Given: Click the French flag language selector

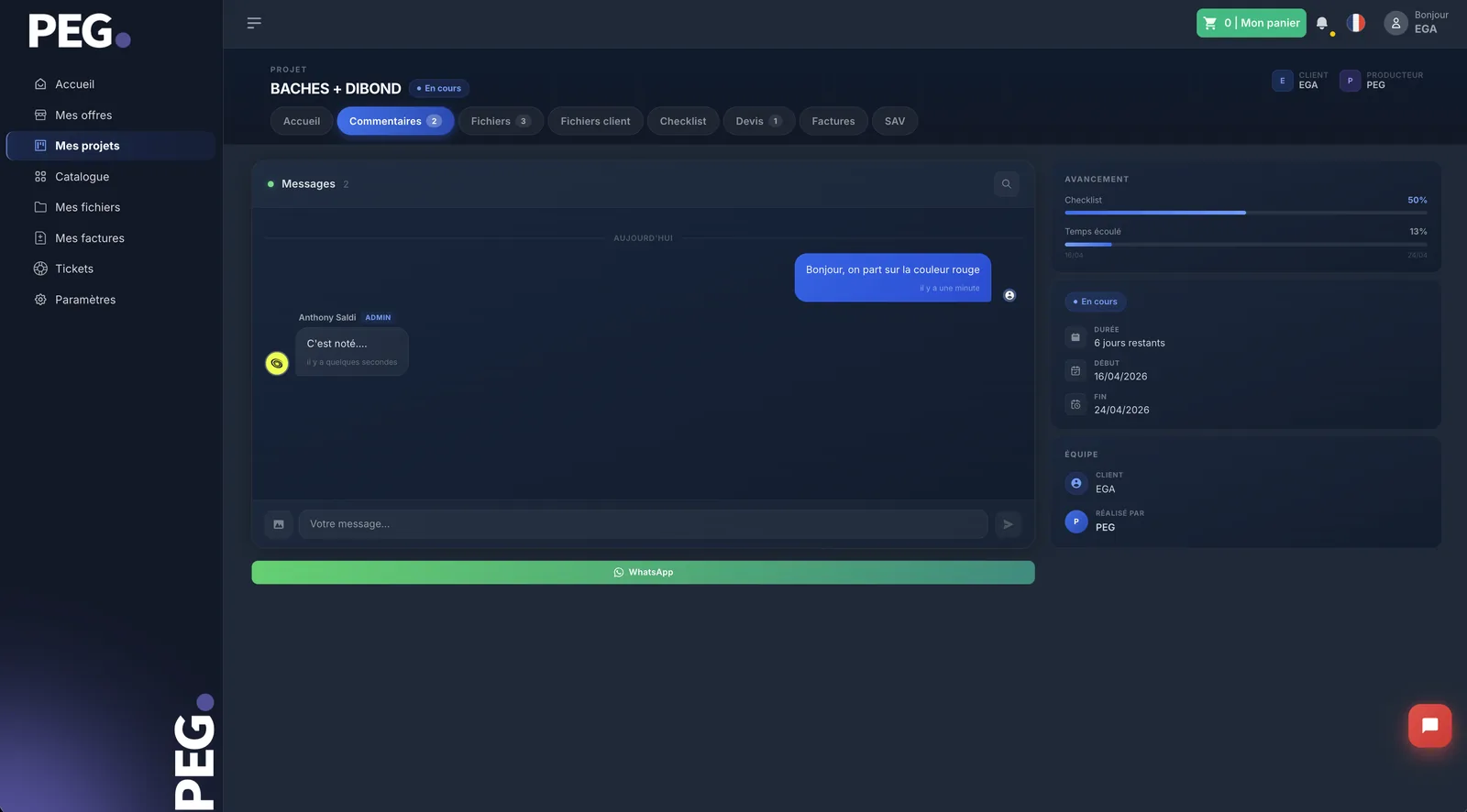Looking at the screenshot, I should [x=1356, y=23].
